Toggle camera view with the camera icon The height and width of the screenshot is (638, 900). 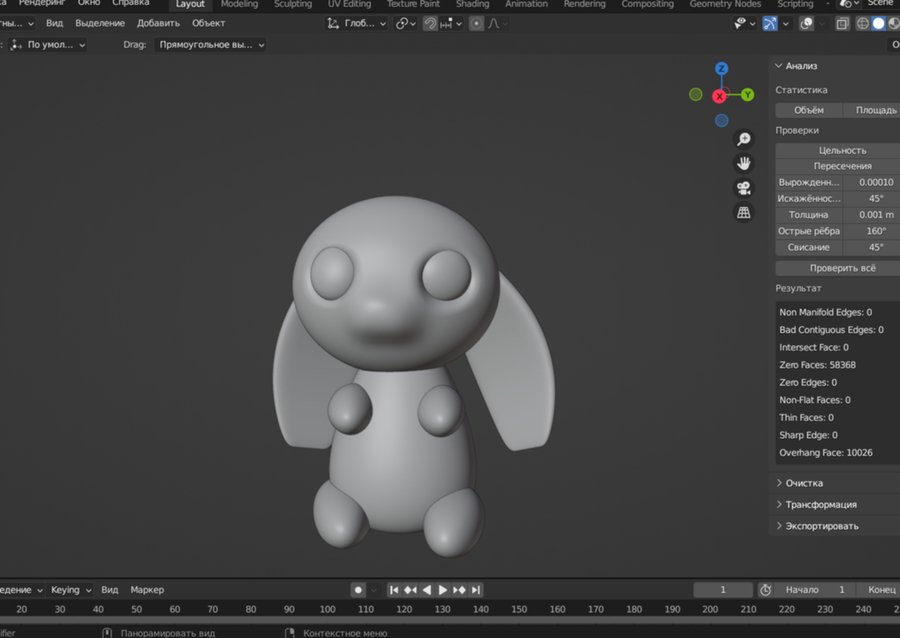coord(743,188)
